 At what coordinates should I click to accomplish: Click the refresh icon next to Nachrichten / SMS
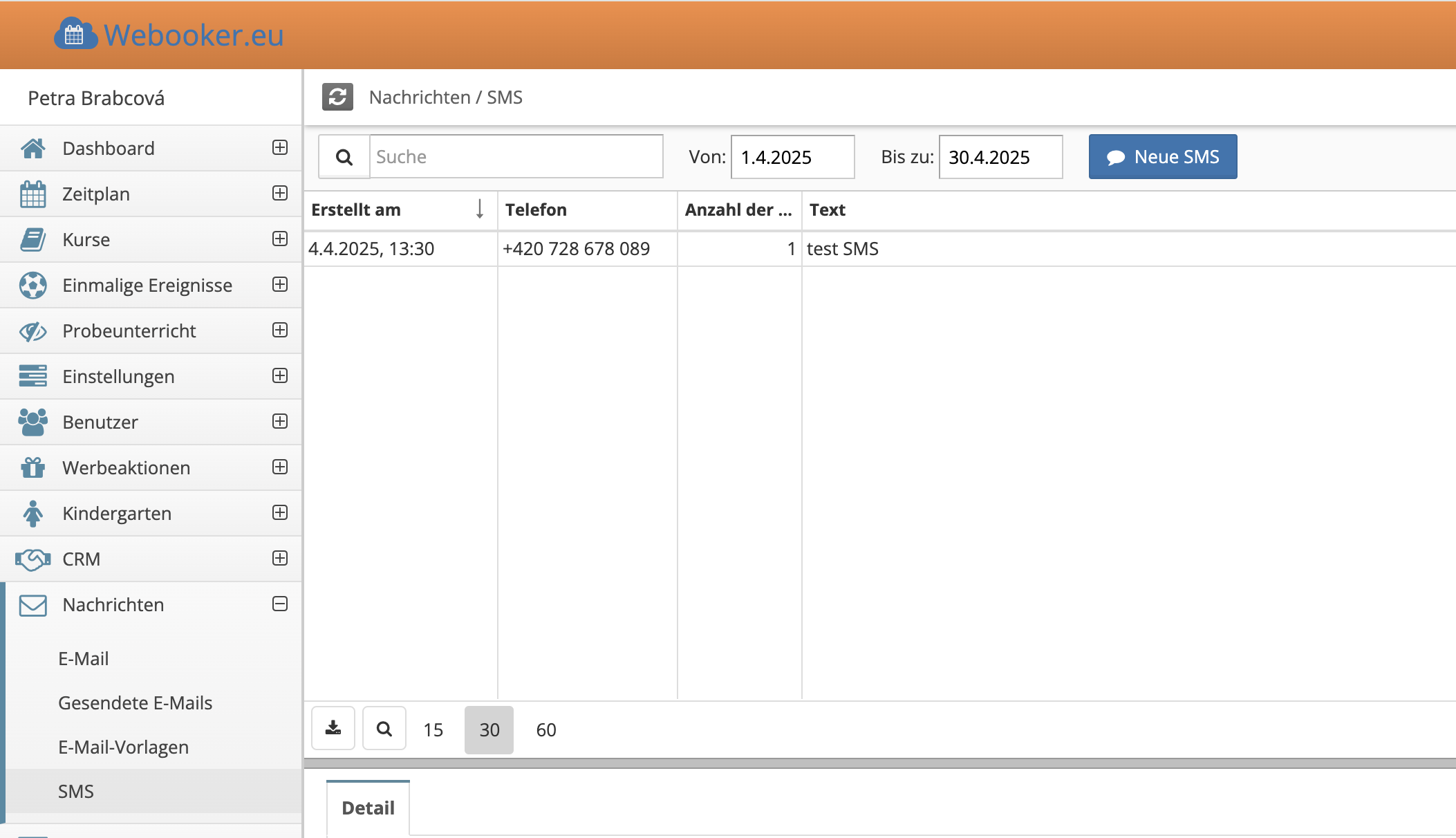click(x=337, y=97)
